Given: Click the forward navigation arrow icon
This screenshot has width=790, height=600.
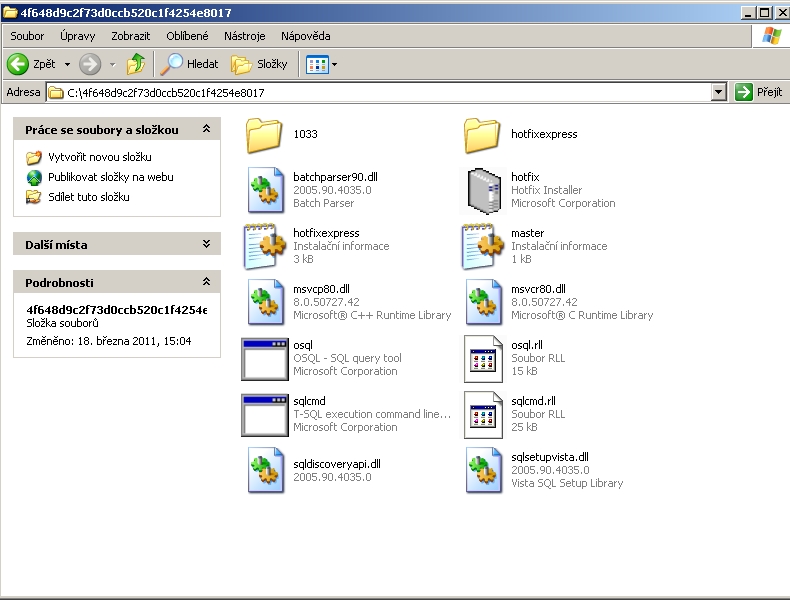Looking at the screenshot, I should [x=90, y=64].
